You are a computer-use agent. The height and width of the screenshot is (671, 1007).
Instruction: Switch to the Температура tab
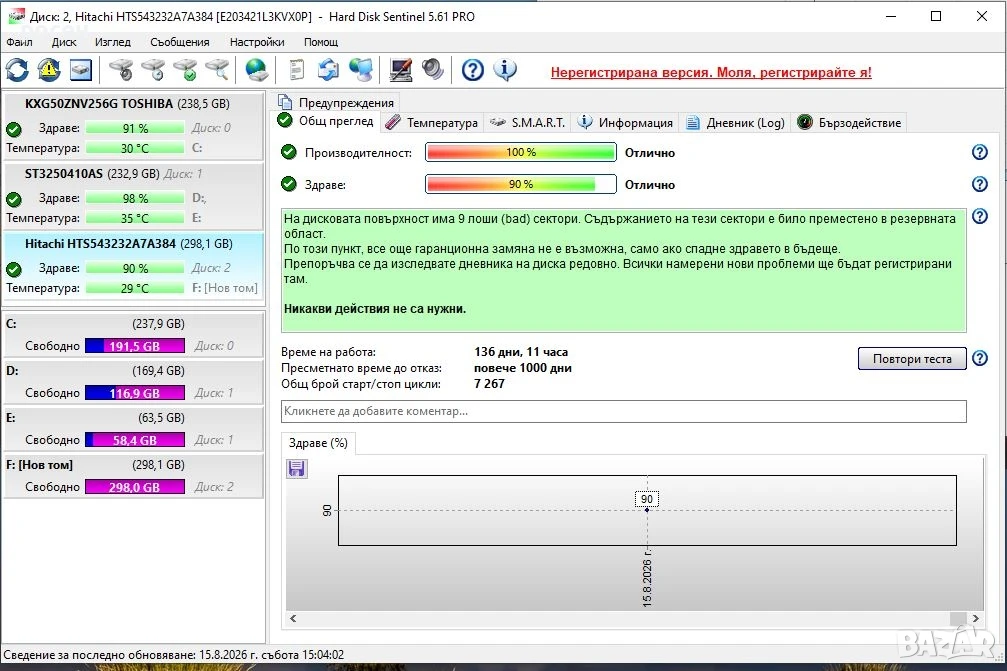(x=432, y=123)
